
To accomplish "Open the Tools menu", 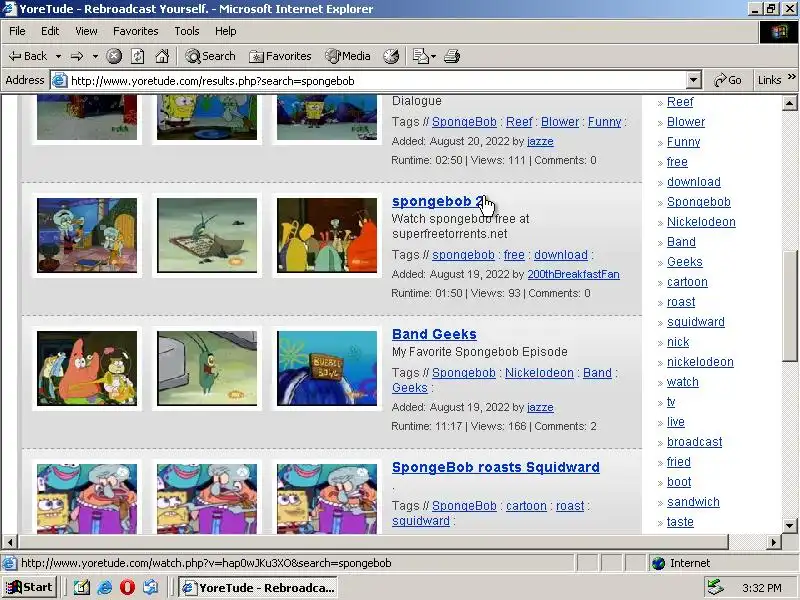I will pyautogui.click(x=187, y=31).
